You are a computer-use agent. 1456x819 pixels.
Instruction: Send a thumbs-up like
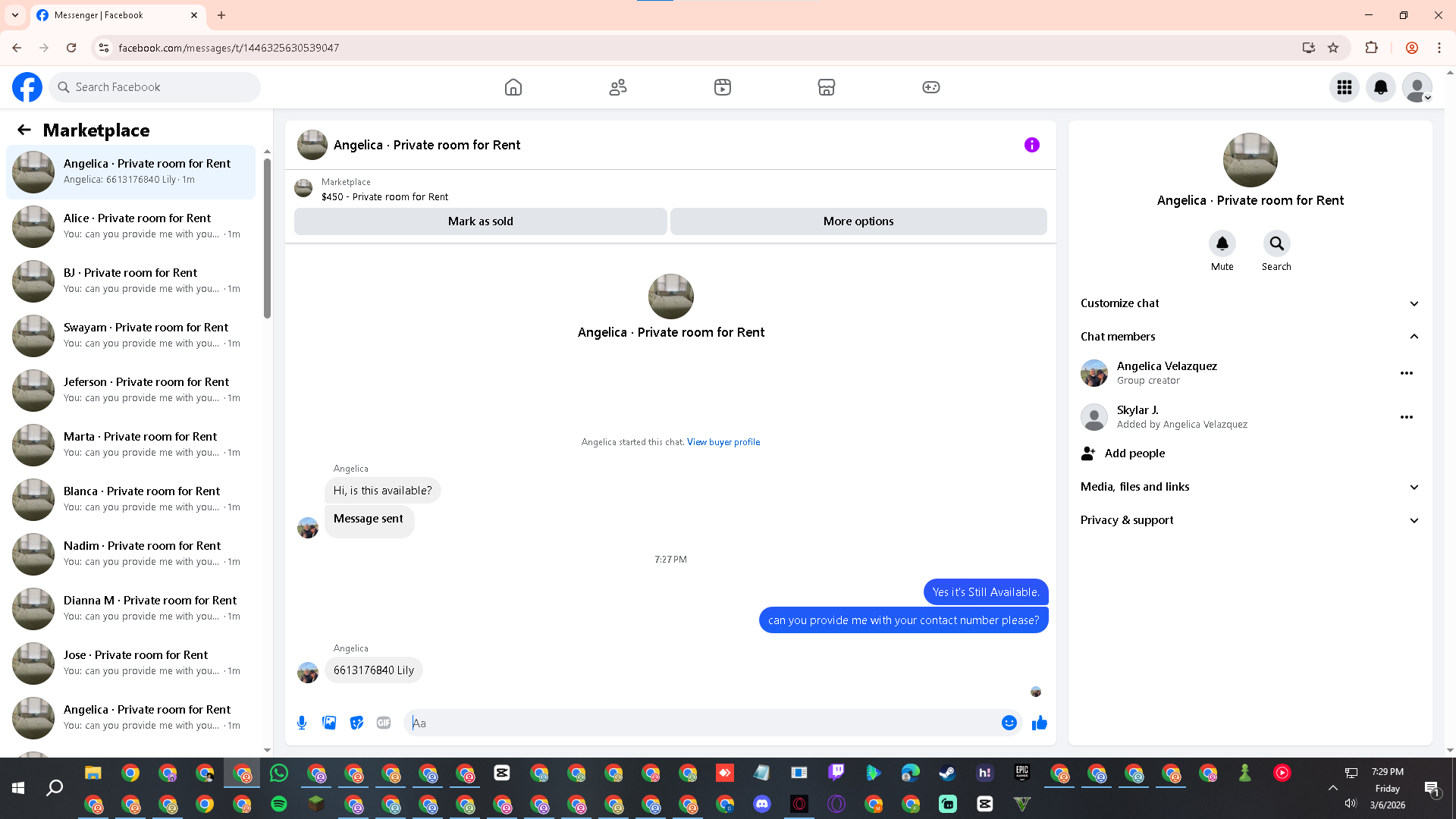click(x=1039, y=723)
